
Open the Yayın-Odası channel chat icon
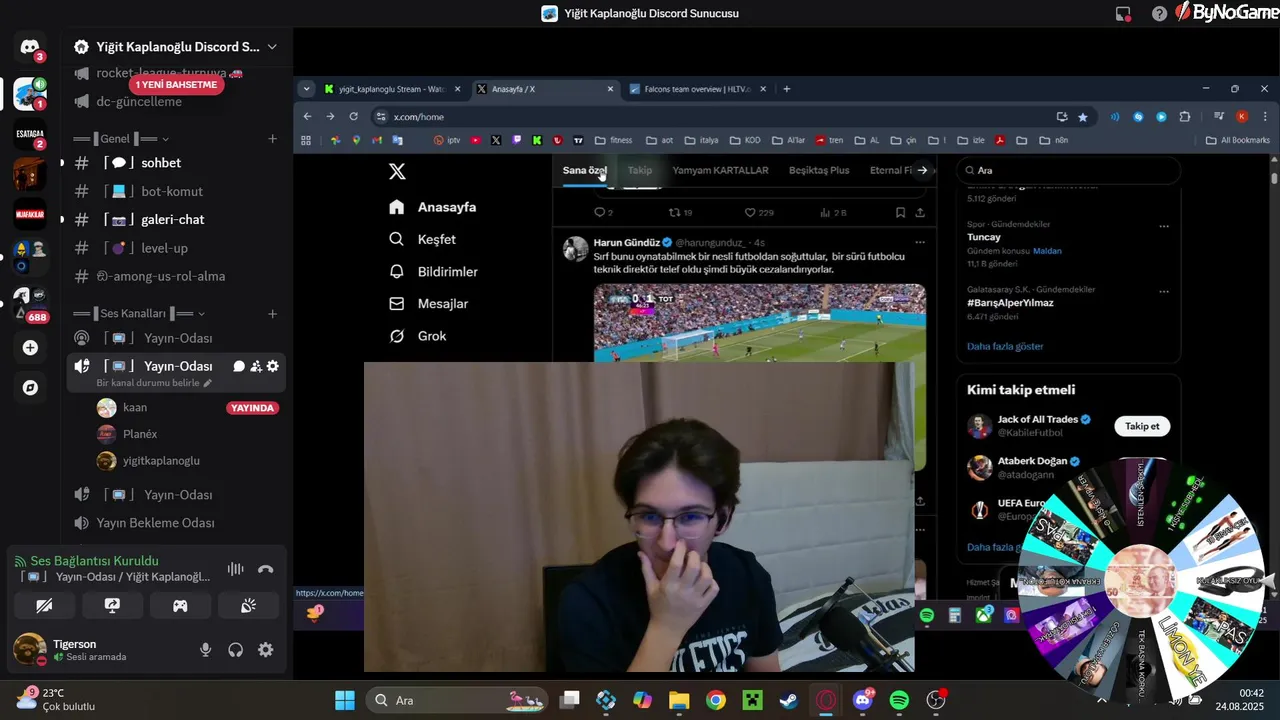tap(239, 367)
